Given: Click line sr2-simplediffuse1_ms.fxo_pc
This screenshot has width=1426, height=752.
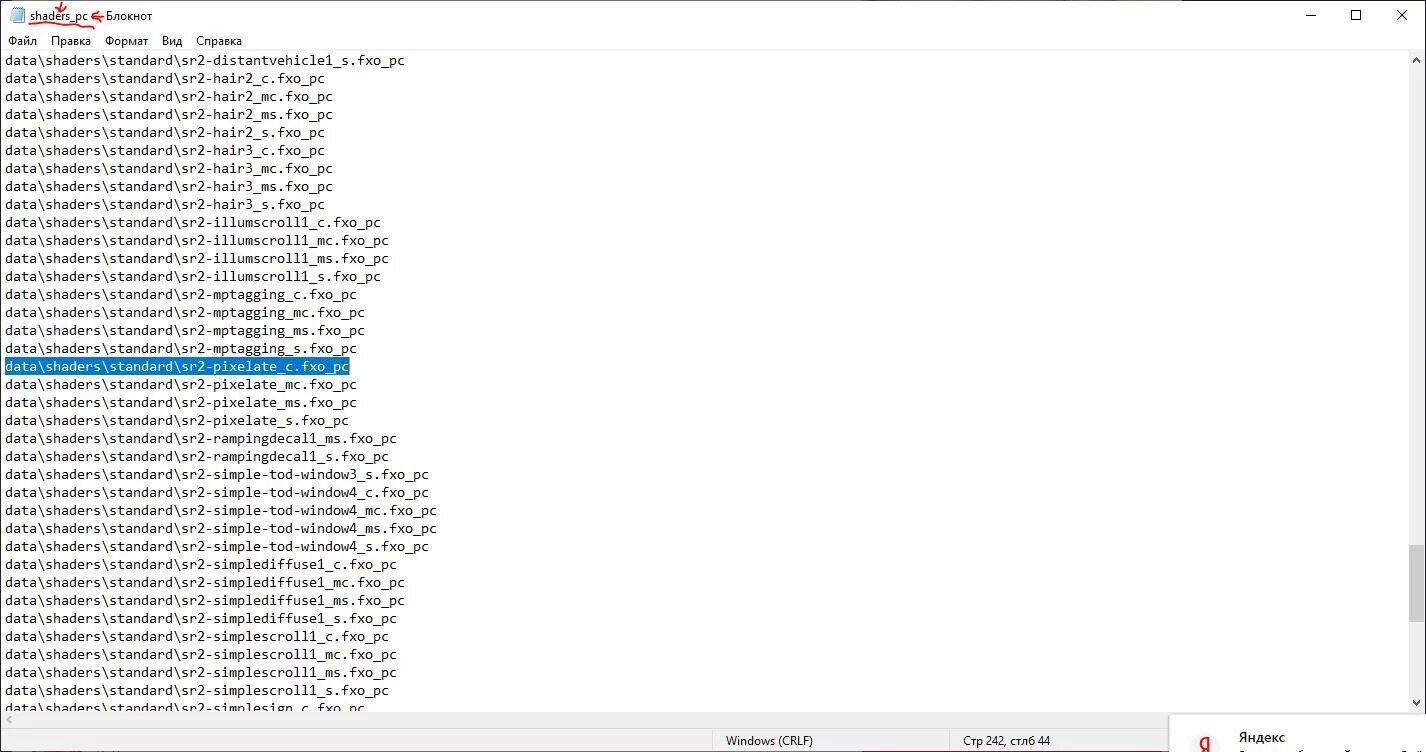Looking at the screenshot, I should click(x=205, y=601).
